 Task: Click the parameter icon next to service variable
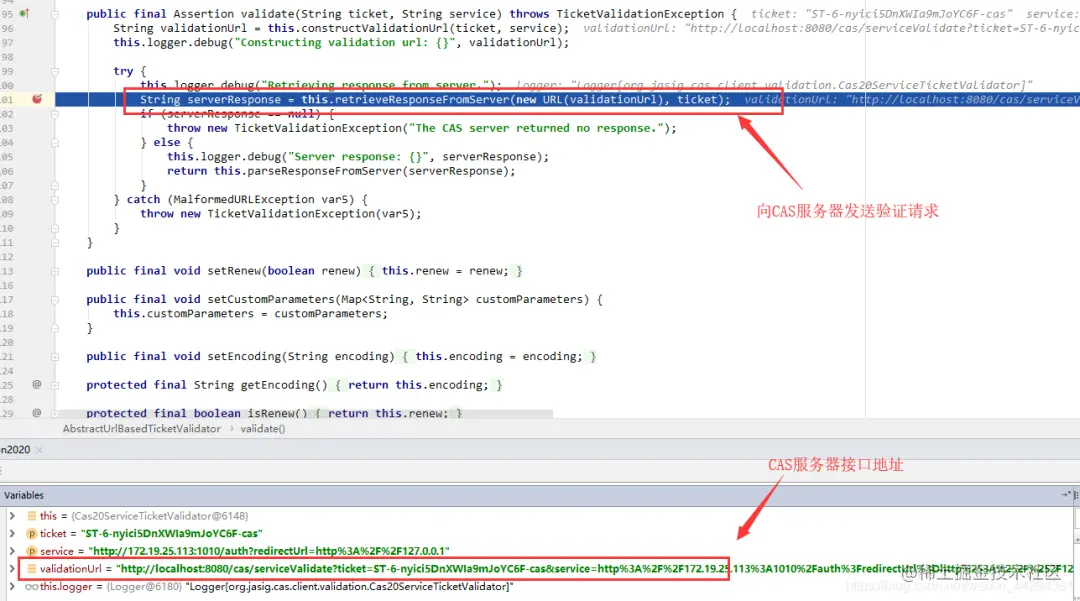32,551
